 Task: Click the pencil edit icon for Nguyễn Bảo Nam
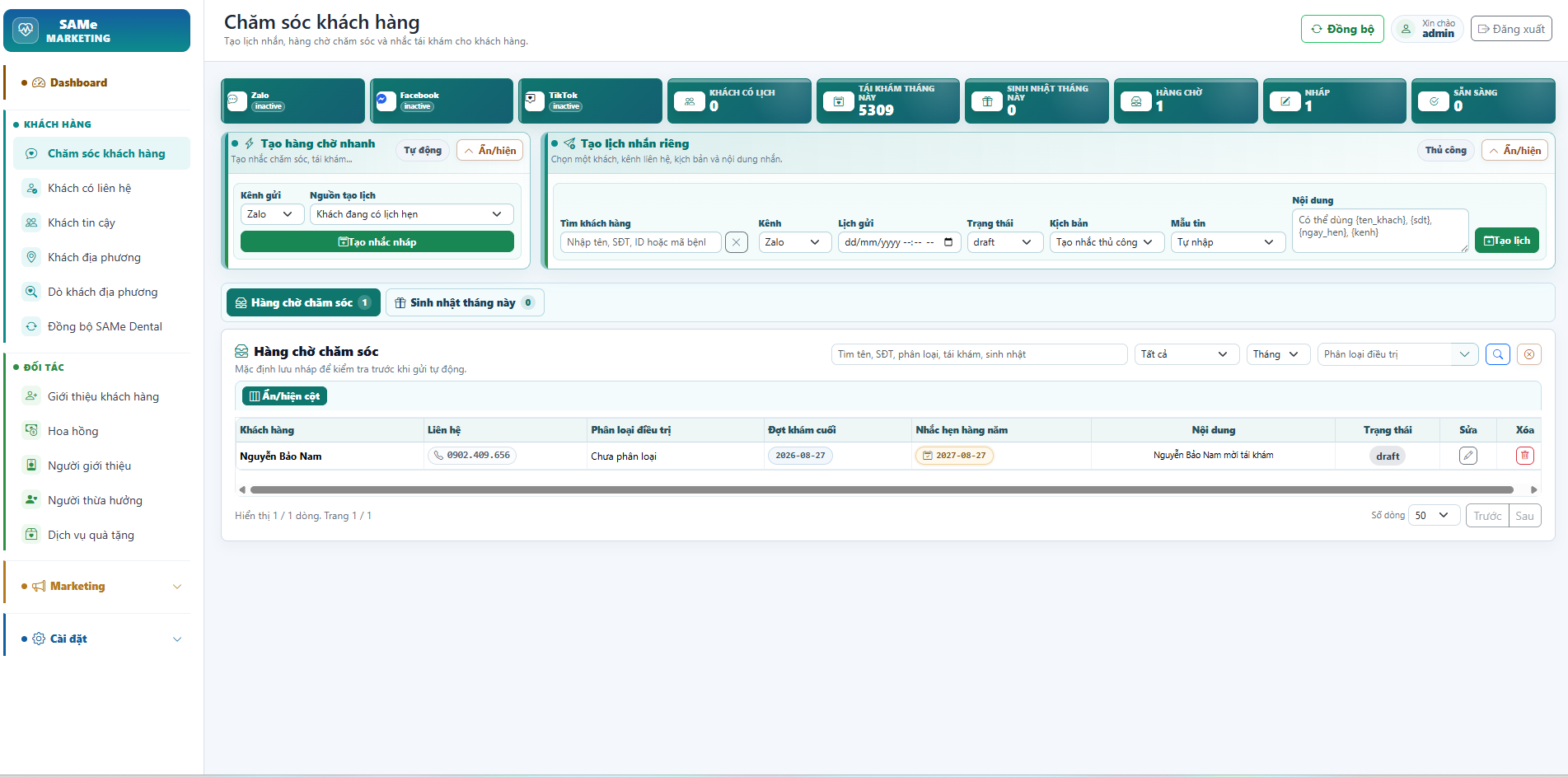(x=1467, y=456)
